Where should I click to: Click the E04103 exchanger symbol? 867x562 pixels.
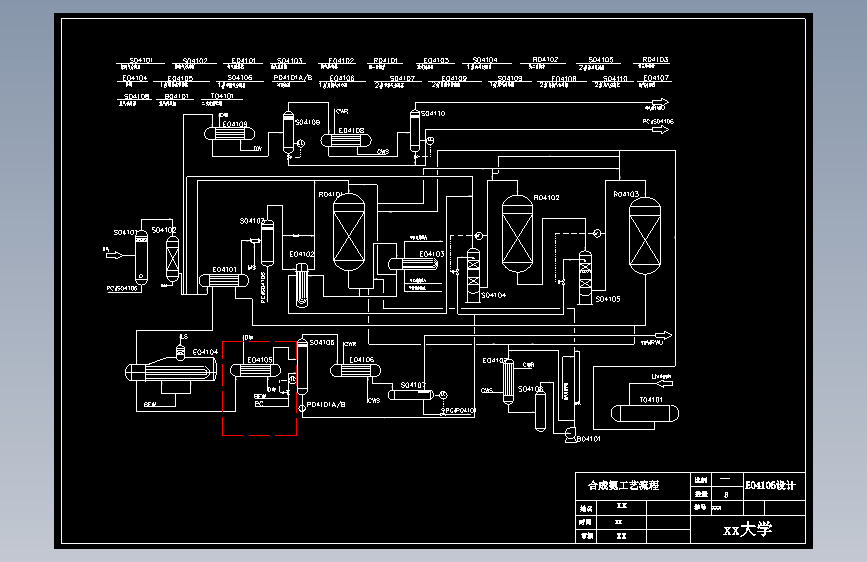[x=414, y=264]
